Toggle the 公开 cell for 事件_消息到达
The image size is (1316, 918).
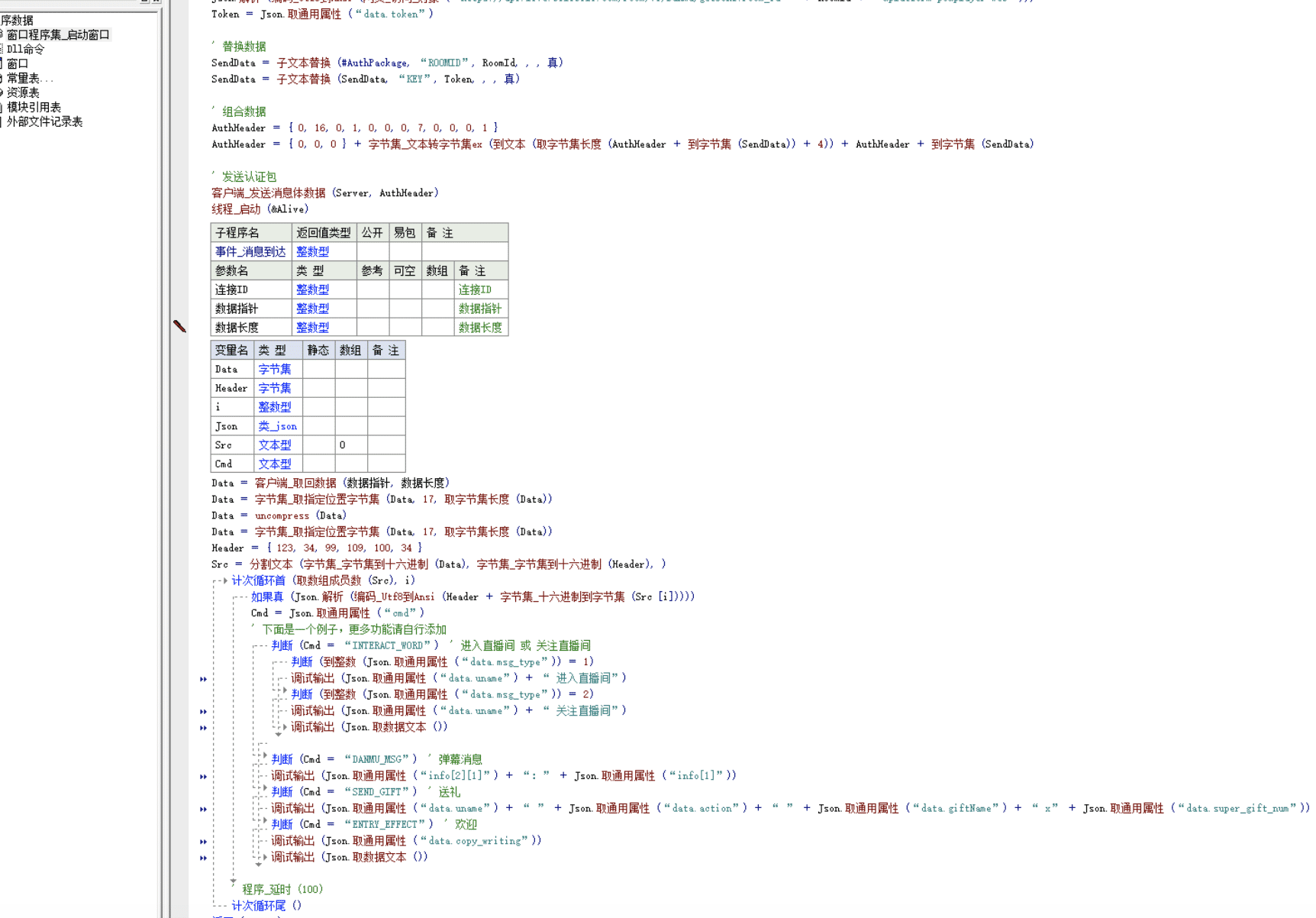click(x=373, y=251)
